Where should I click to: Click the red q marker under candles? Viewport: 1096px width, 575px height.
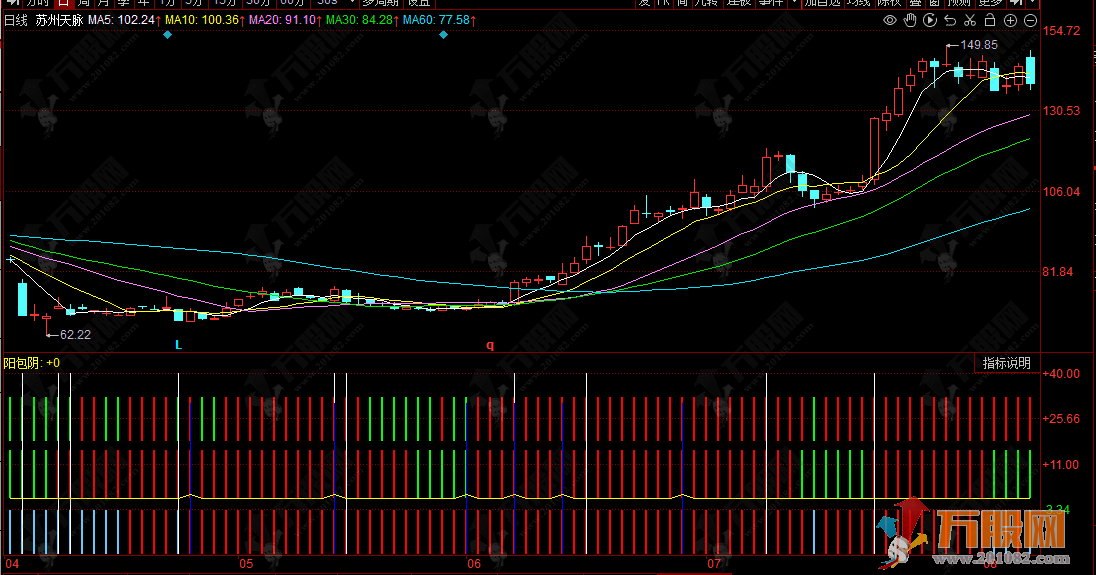point(490,344)
